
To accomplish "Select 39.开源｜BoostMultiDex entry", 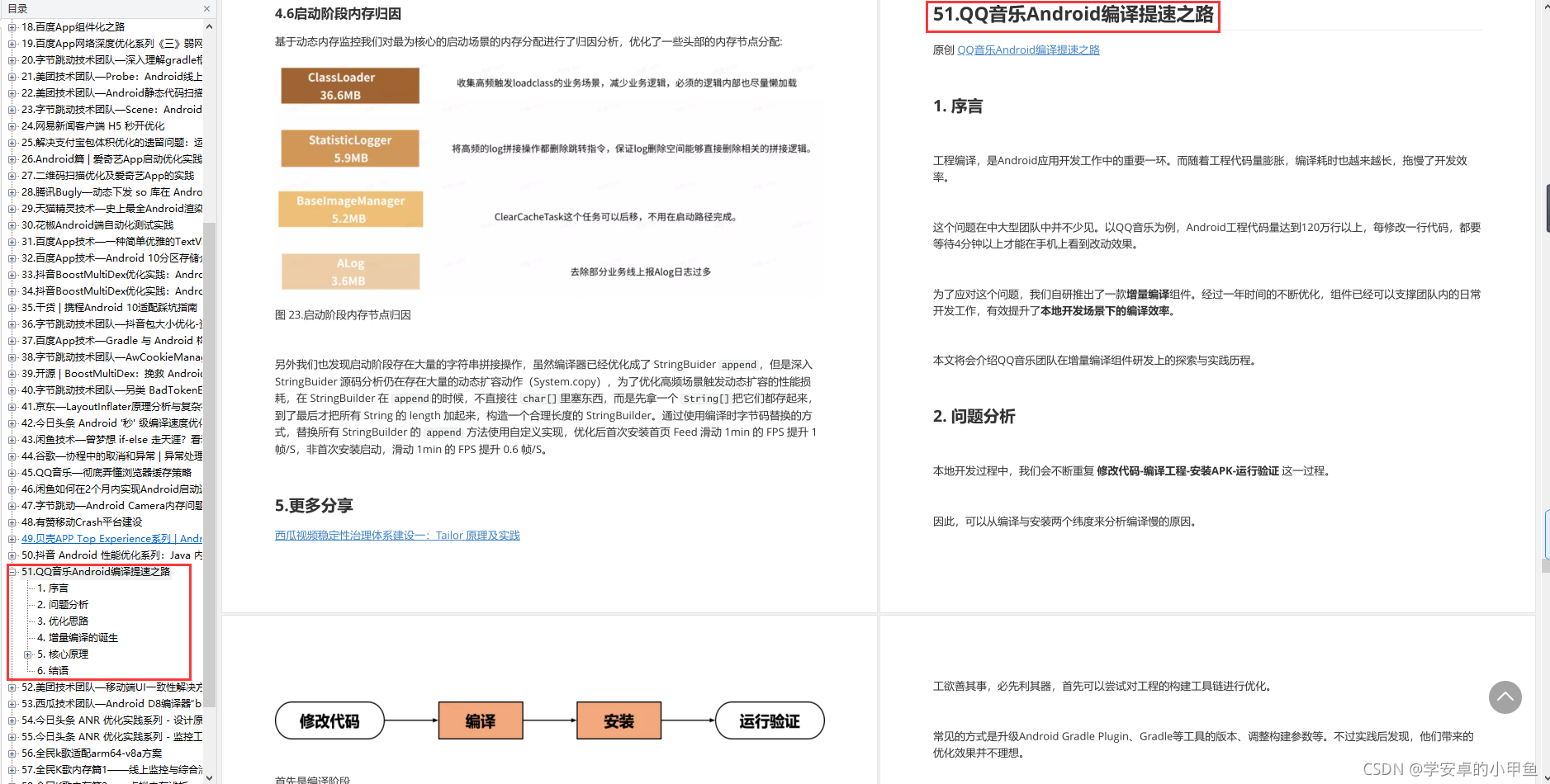I will [111, 374].
